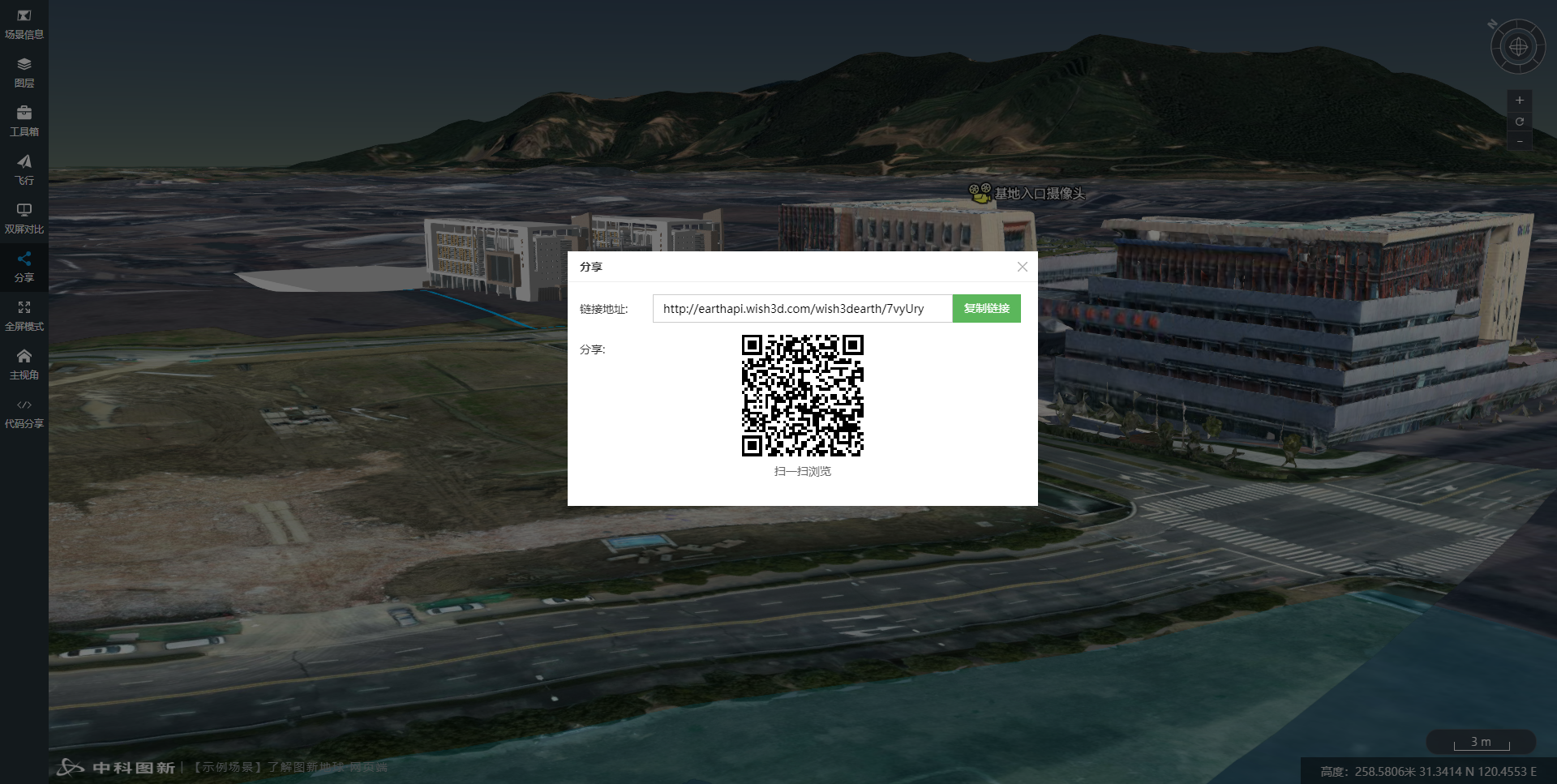
Task: Open the 图层 layers panel
Action: (24, 73)
